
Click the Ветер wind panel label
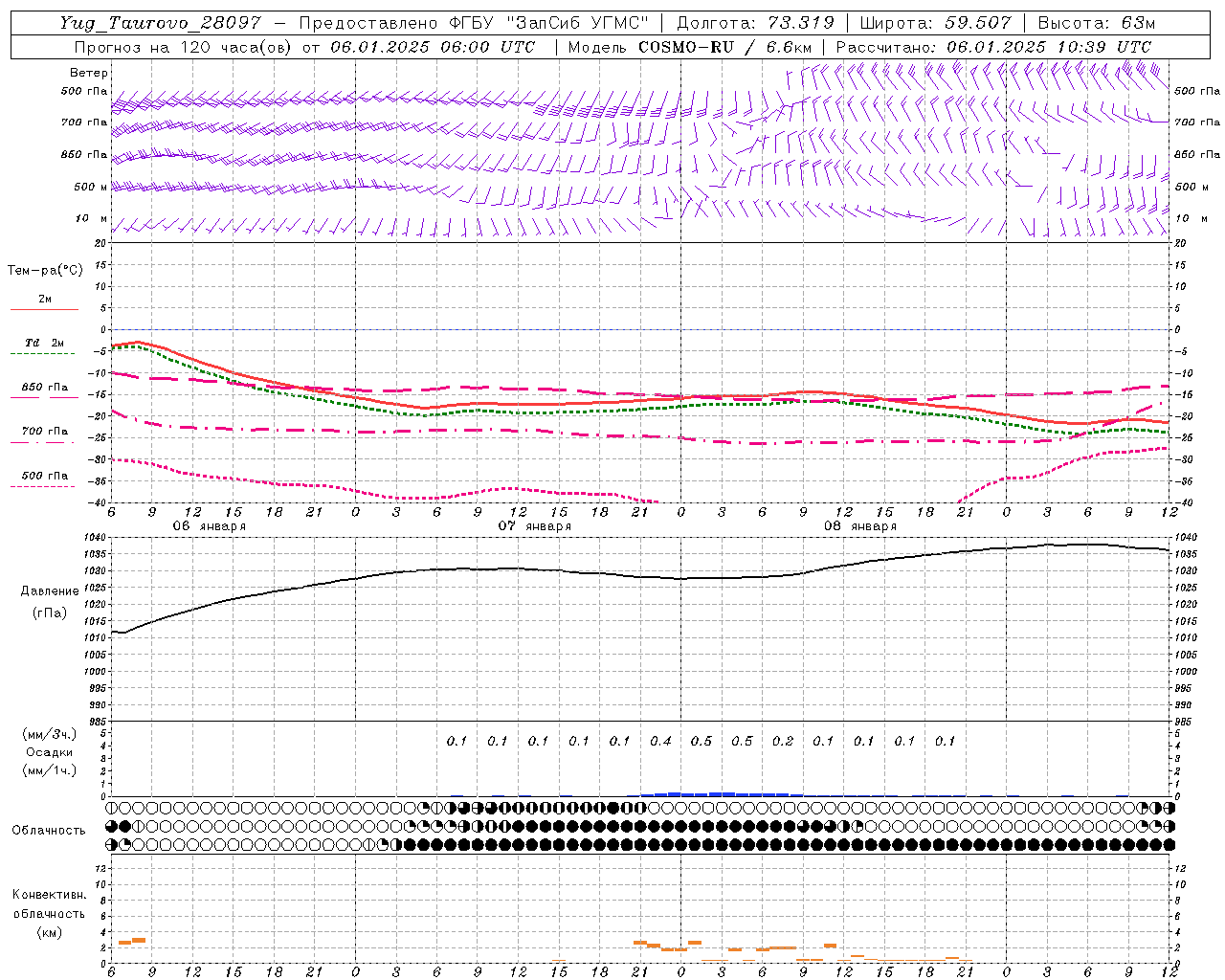click(89, 73)
